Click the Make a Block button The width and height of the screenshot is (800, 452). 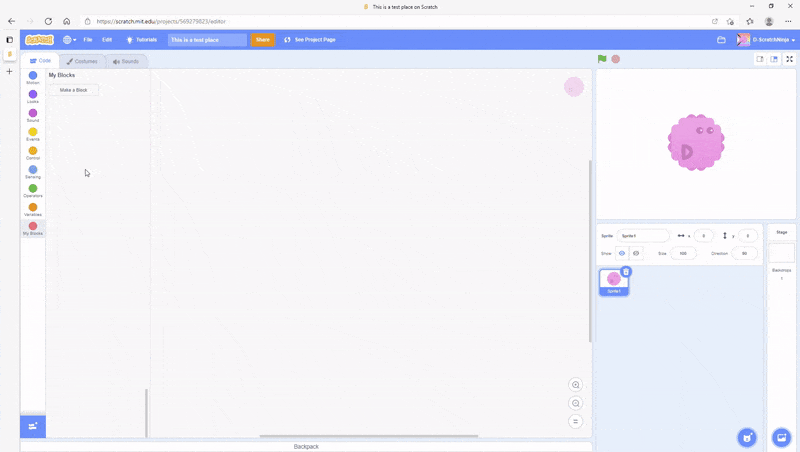tap(74, 90)
